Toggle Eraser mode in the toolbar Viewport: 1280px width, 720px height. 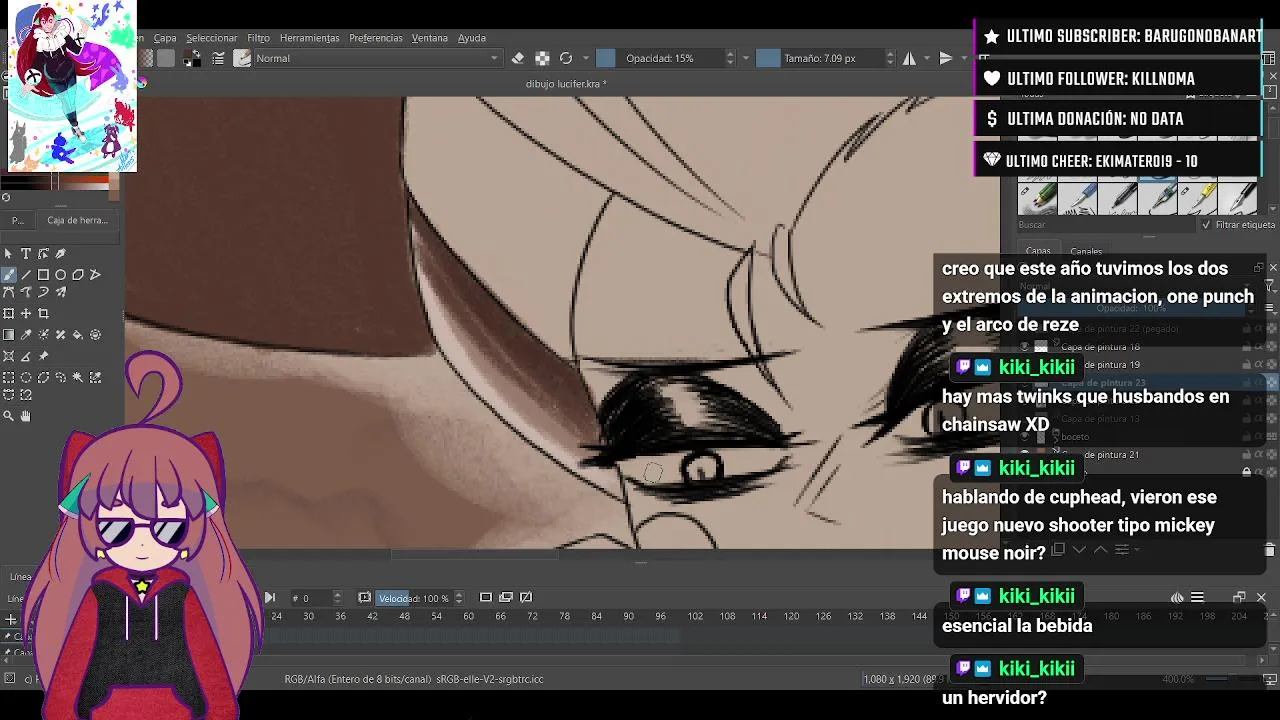coord(518,58)
